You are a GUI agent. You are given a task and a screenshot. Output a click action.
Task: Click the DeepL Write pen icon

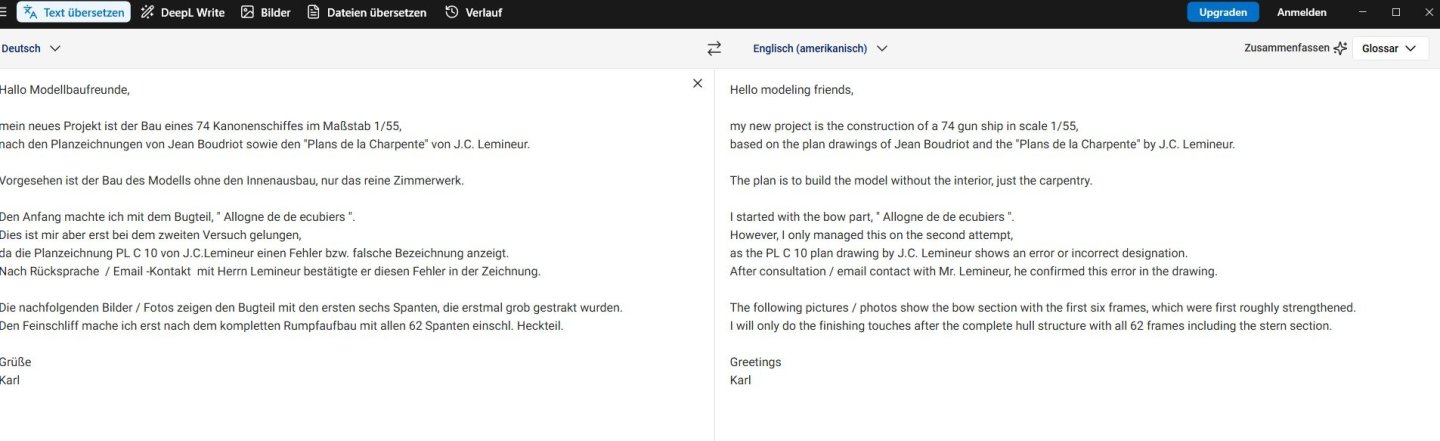click(147, 12)
